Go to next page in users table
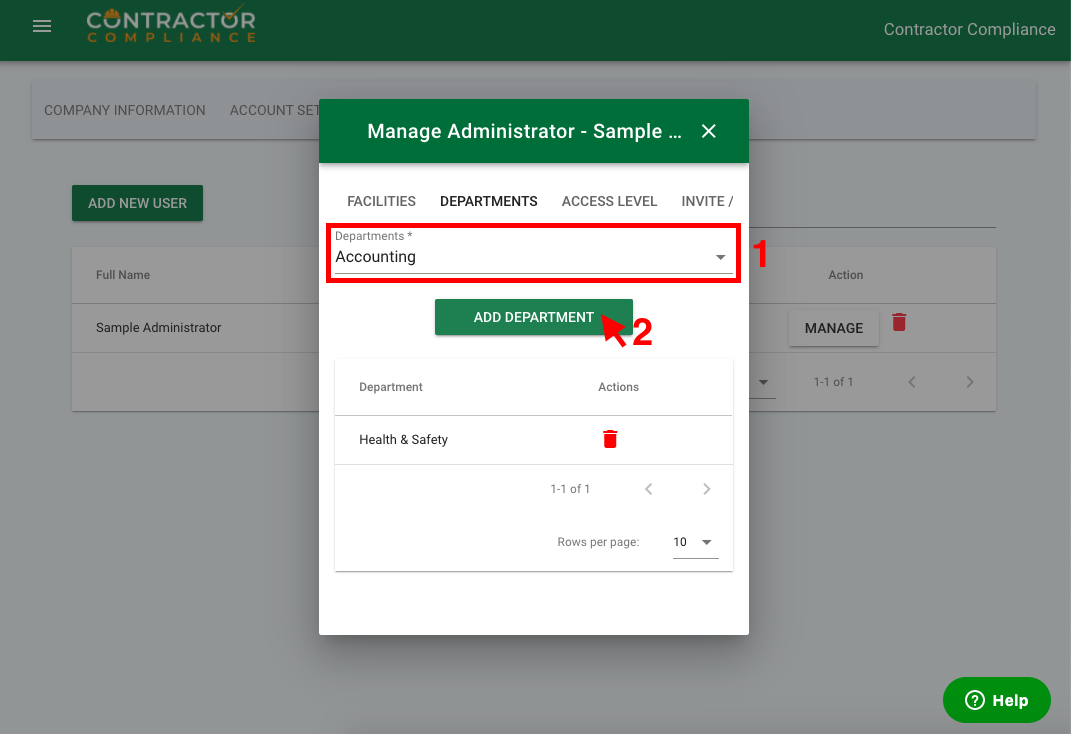The image size is (1071, 734). tap(969, 382)
